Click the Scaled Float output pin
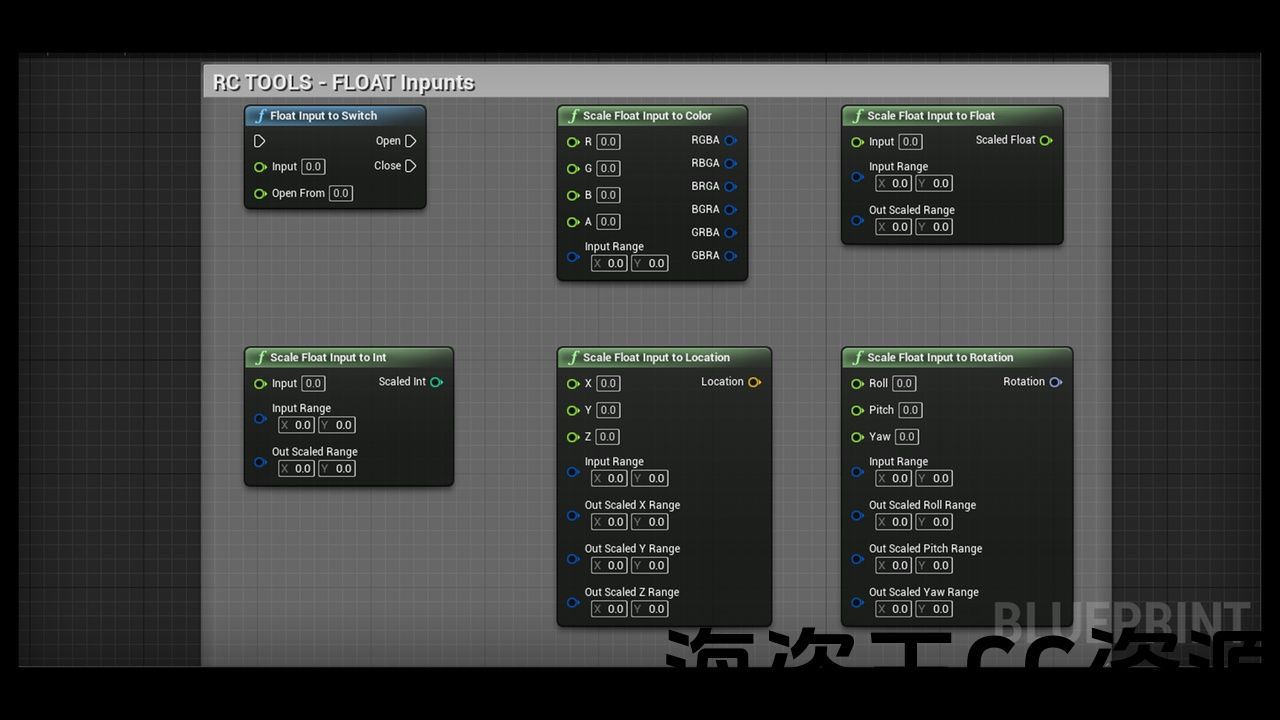Screen dimensions: 1280x720 1046,141
